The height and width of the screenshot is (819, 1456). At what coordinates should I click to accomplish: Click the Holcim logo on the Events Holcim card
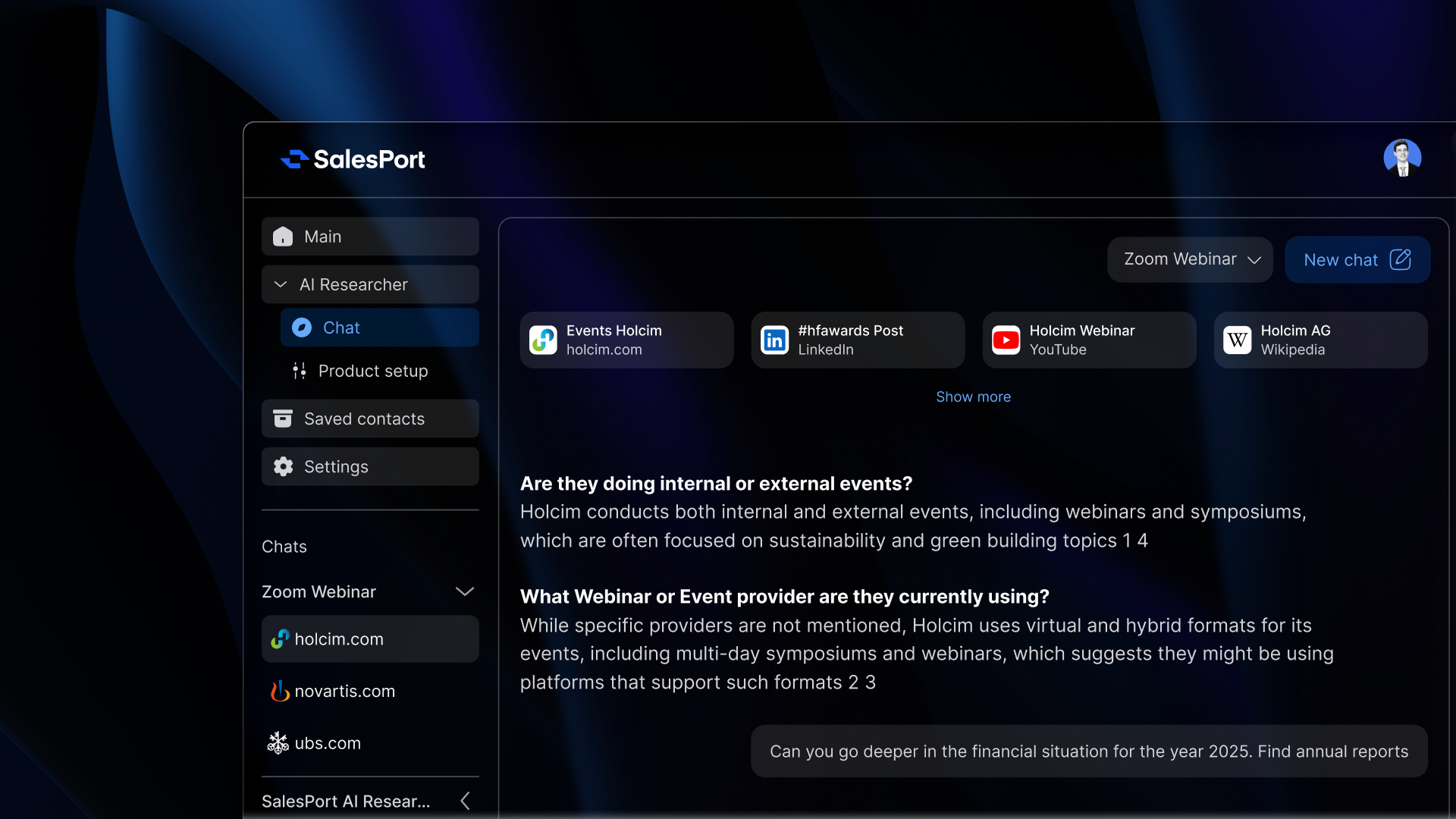pos(543,340)
